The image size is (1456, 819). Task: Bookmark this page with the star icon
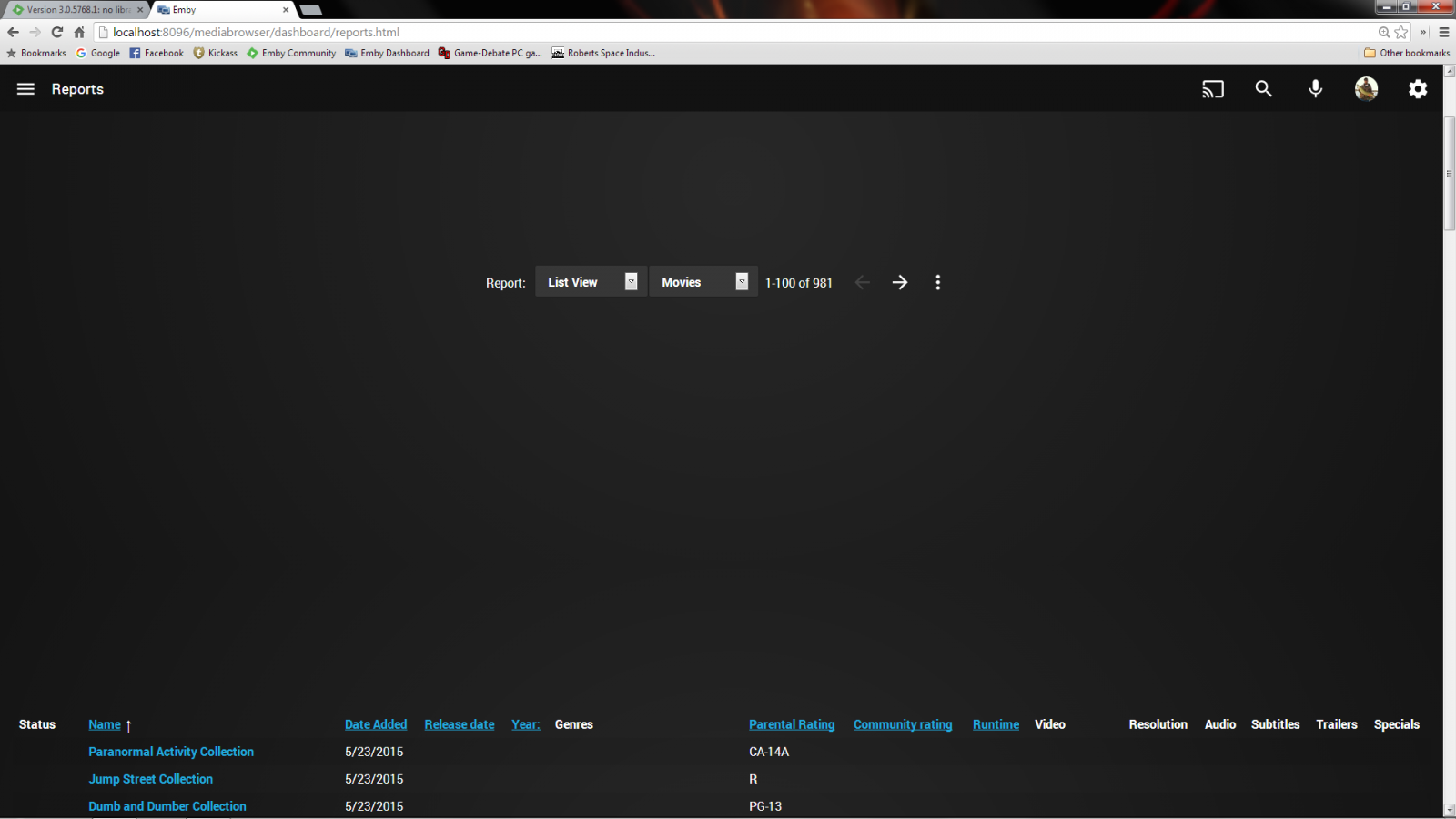pos(1401,32)
